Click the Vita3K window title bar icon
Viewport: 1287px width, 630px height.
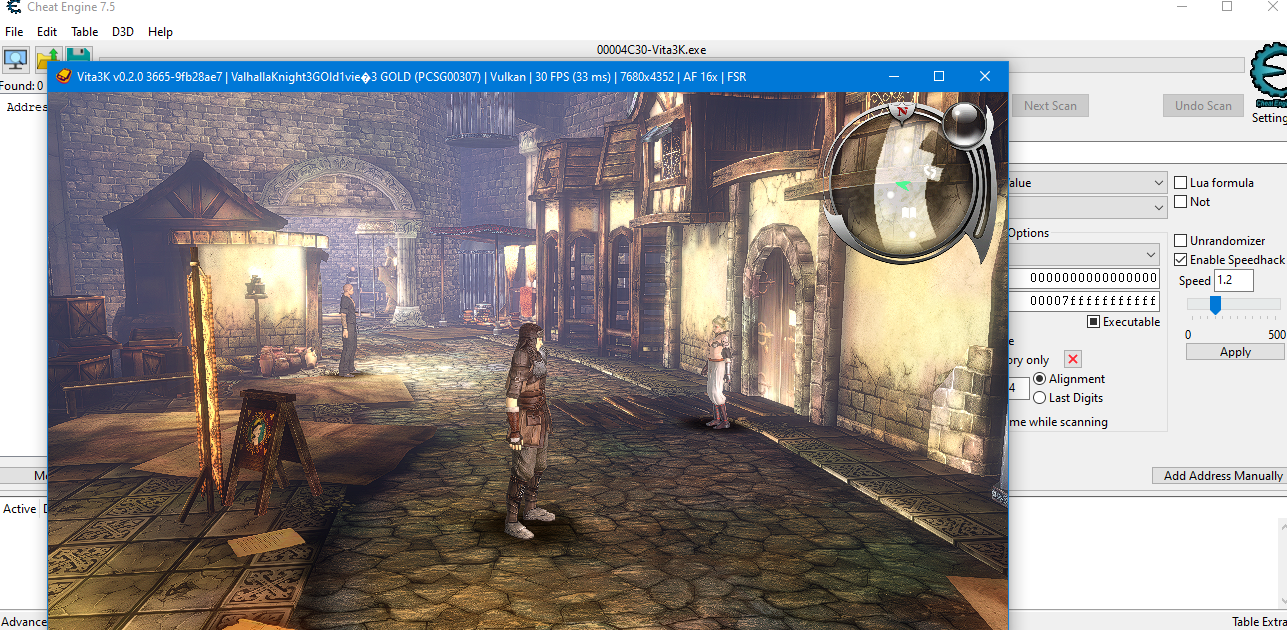click(63, 76)
